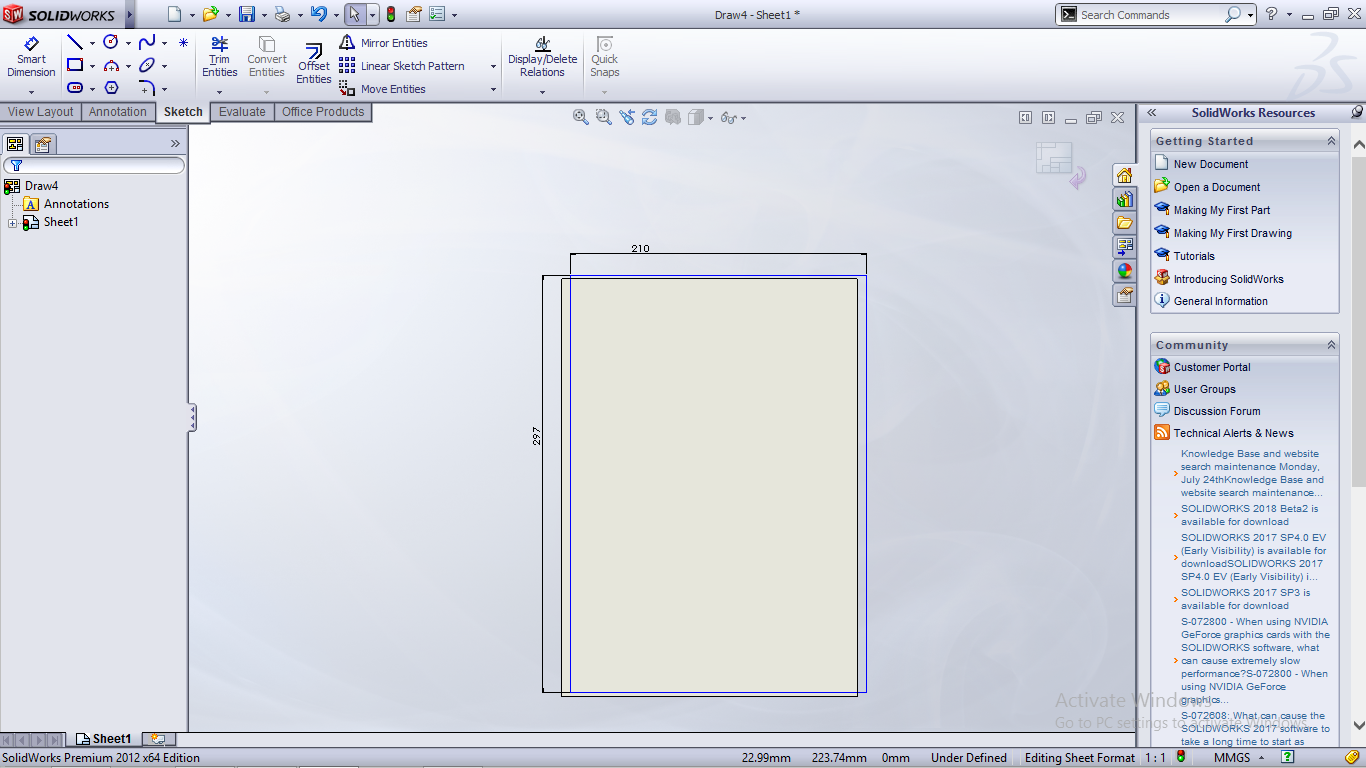
Task: Open the Evaluate ribbon tab
Action: pyautogui.click(x=242, y=112)
